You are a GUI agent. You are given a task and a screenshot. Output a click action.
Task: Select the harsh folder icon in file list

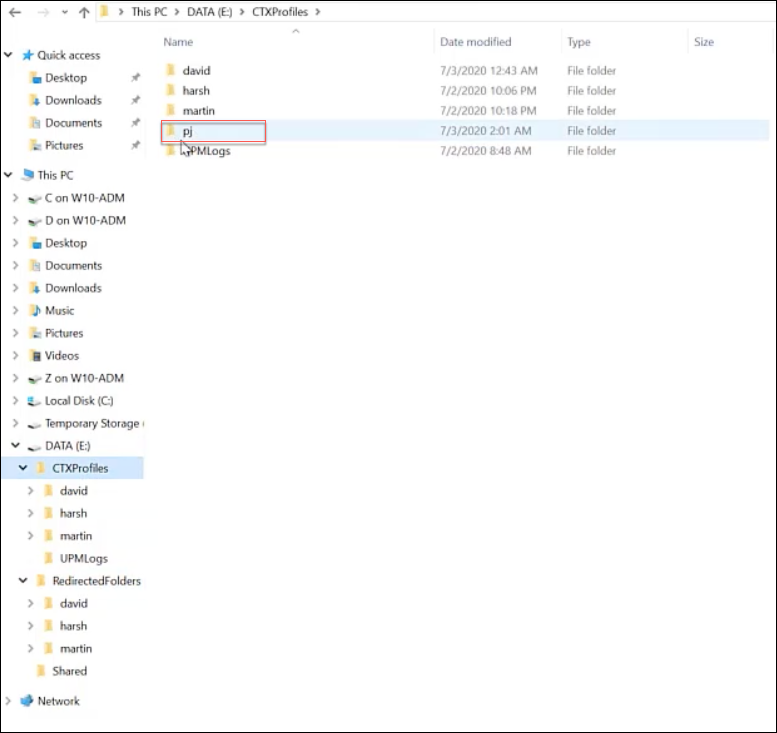[x=170, y=90]
